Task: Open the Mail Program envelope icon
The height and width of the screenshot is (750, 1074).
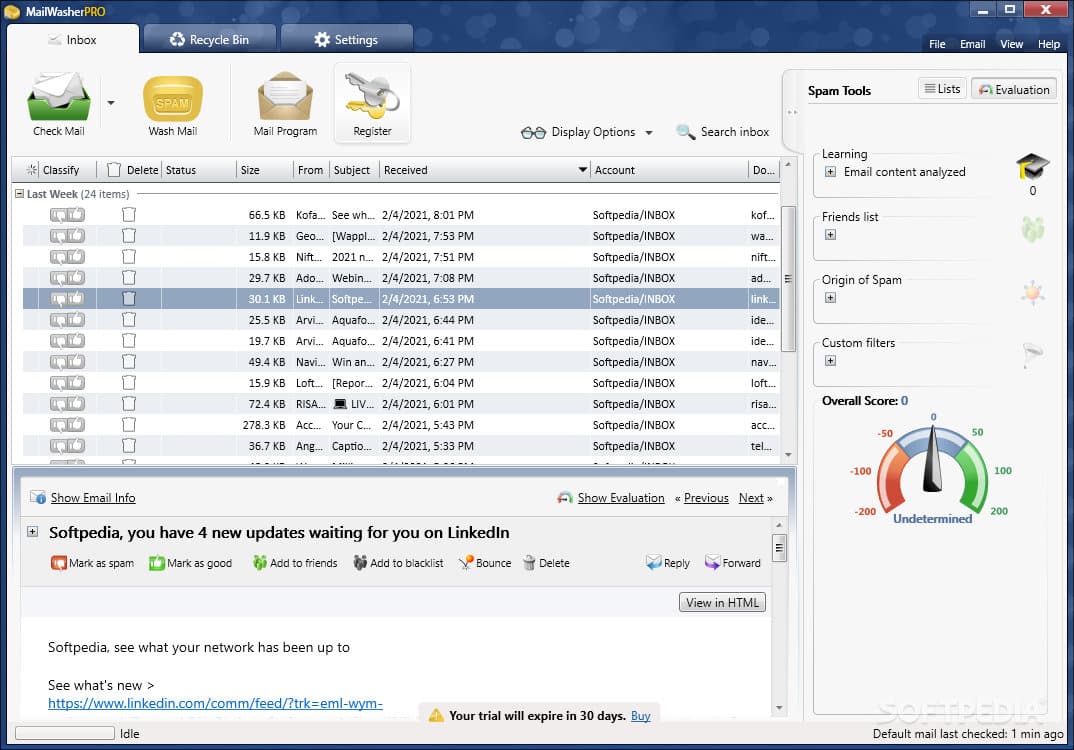Action: tap(285, 97)
